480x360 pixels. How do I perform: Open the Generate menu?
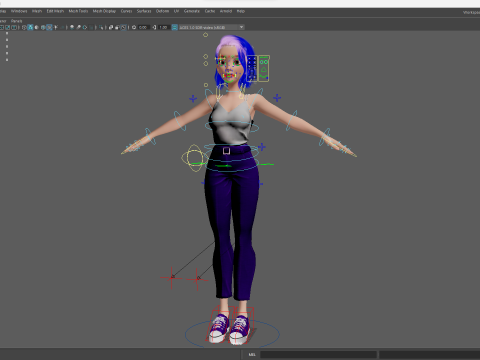pyautogui.click(x=192, y=11)
